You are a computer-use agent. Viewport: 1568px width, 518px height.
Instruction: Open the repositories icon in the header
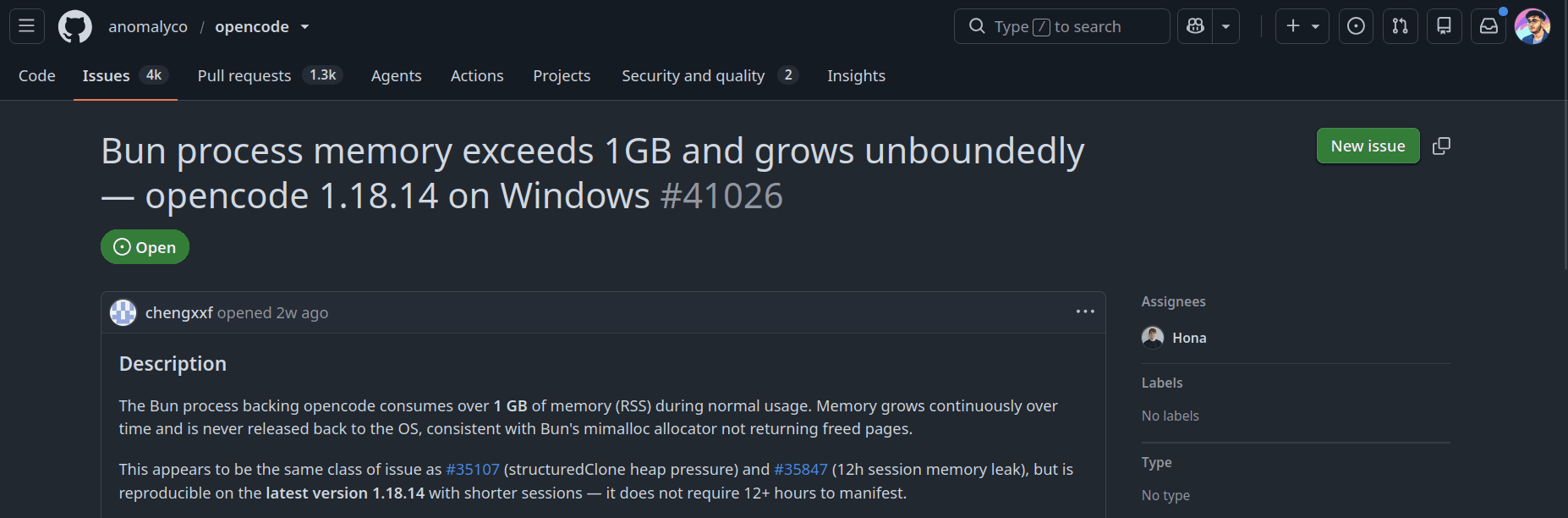coord(1445,26)
